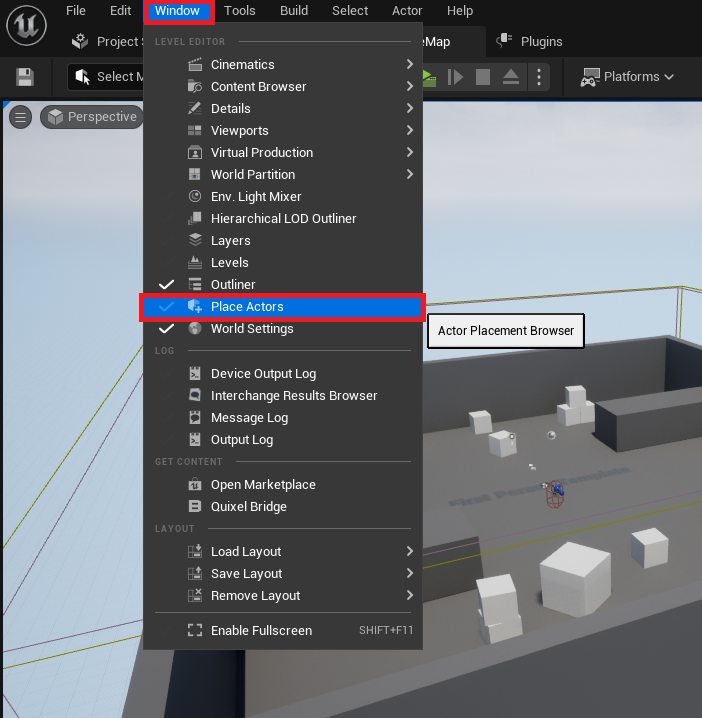
Task: Click the Perspective view button
Action: click(x=92, y=117)
